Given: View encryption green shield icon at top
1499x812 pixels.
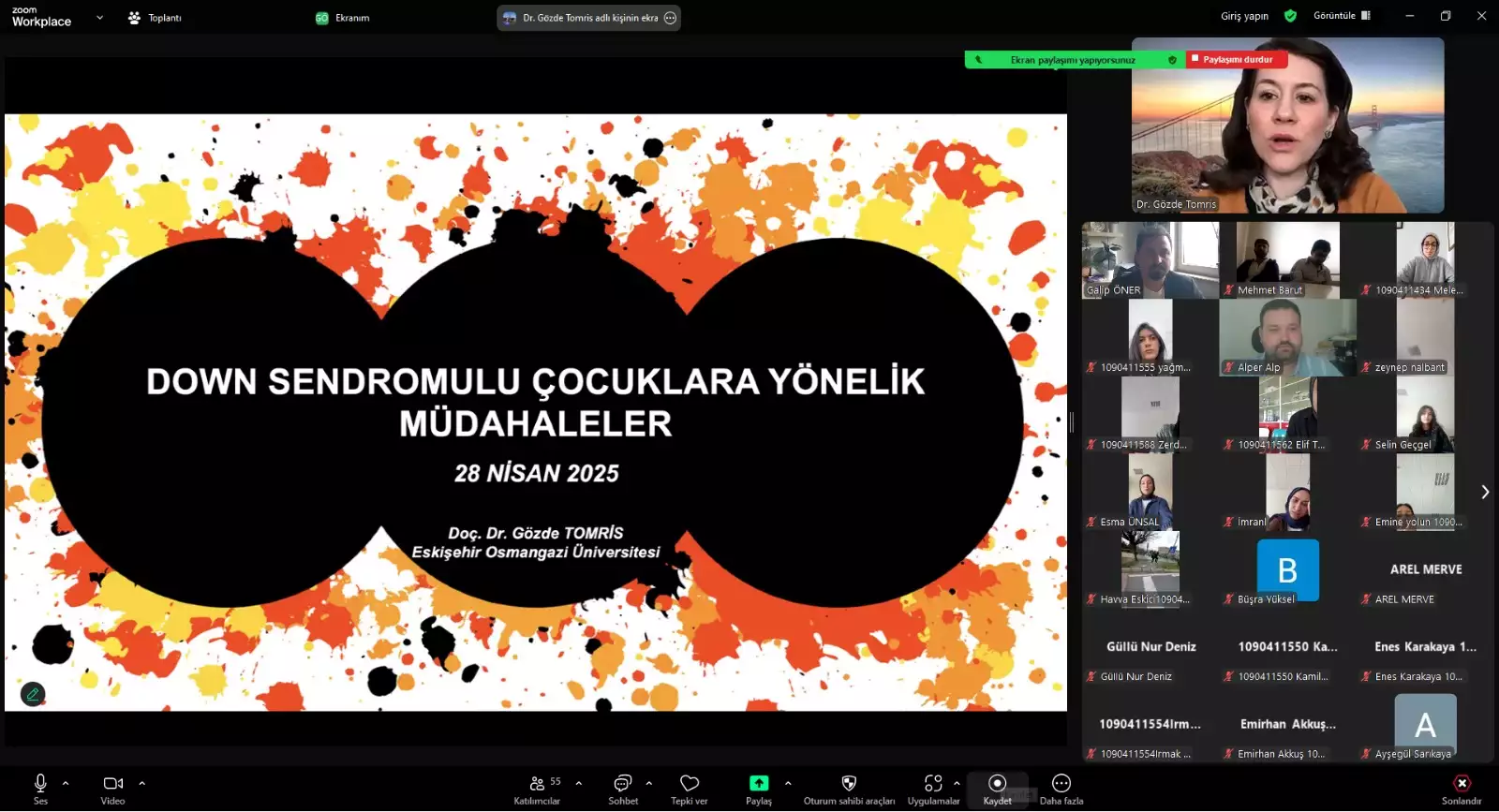Looking at the screenshot, I should [1291, 16].
